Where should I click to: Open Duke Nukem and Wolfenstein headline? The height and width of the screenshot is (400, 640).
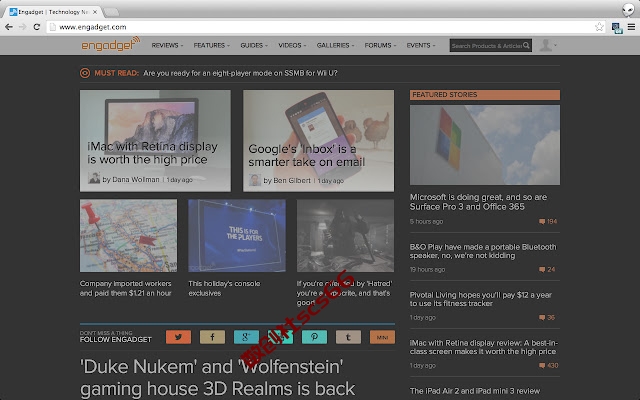tap(218, 378)
